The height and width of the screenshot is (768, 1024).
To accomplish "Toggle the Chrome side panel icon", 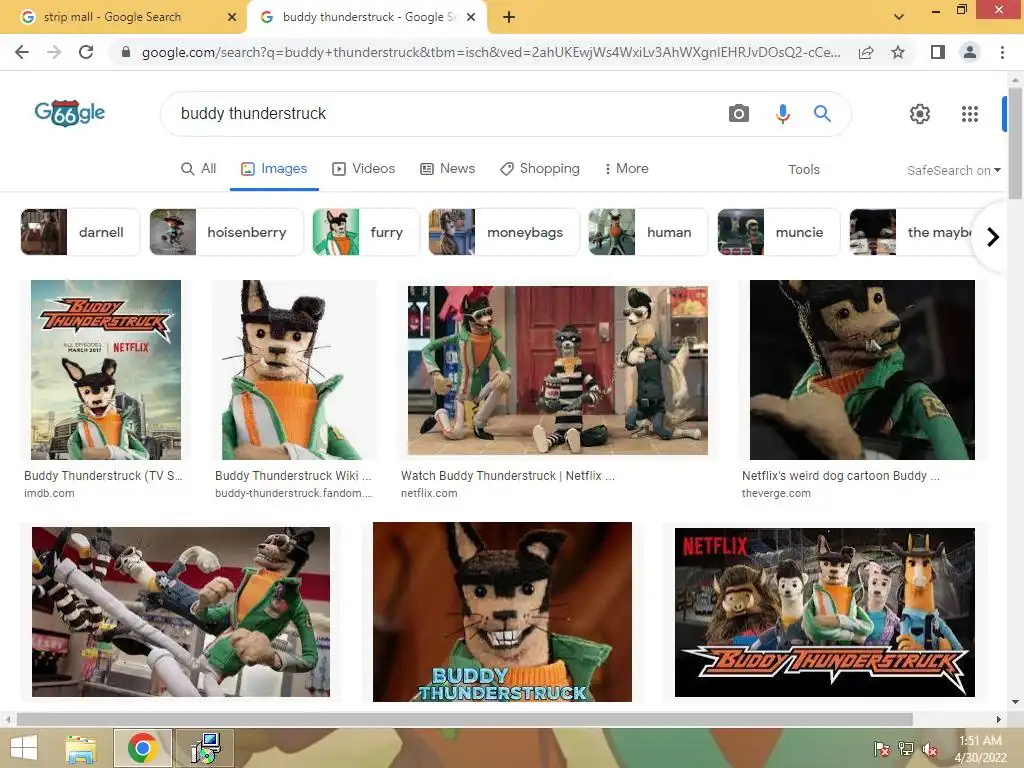I will 938,52.
